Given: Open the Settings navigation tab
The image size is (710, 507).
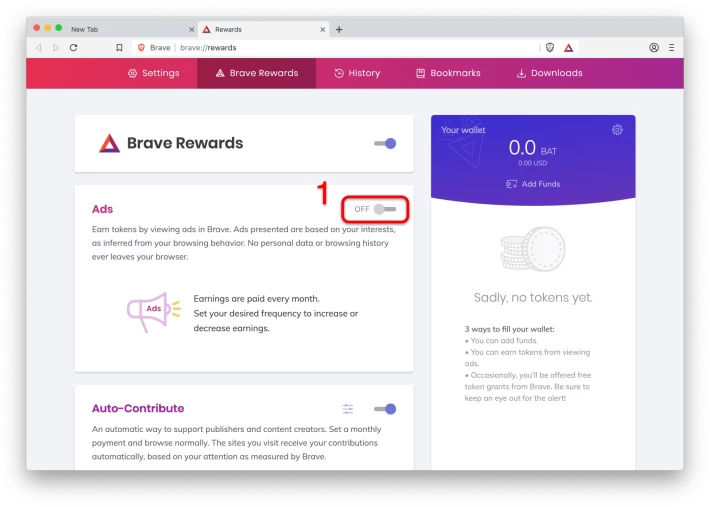Looking at the screenshot, I should (x=154, y=73).
